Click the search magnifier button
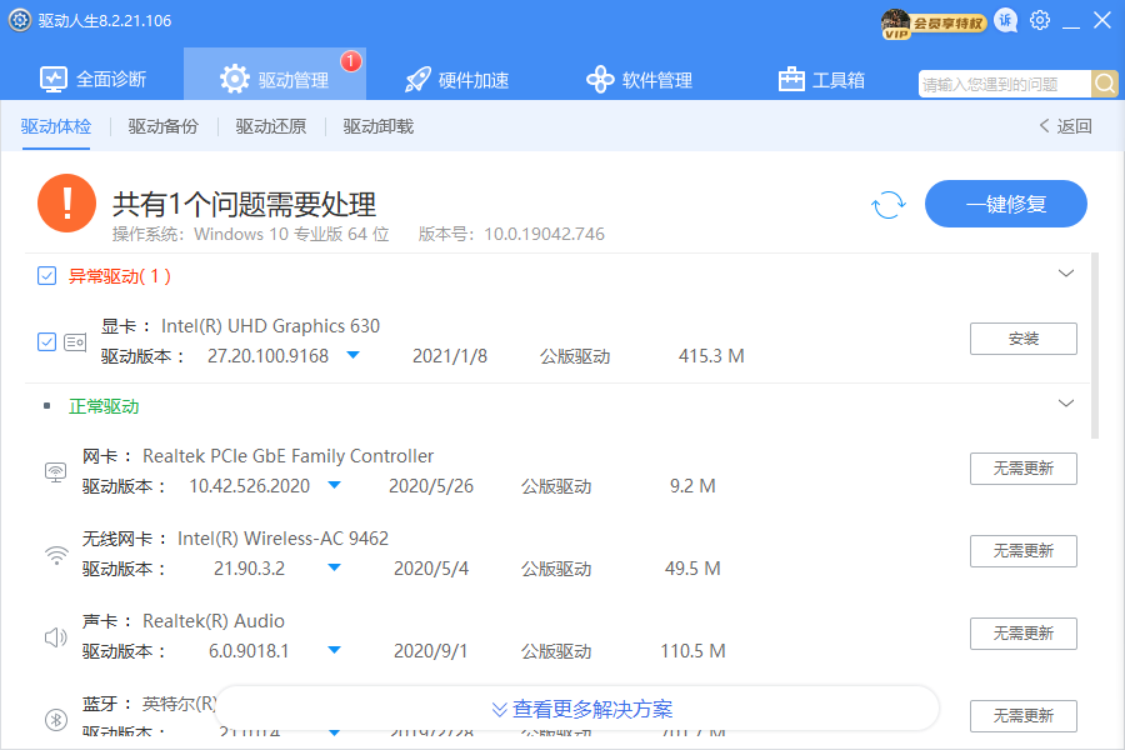This screenshot has height=750, width=1125. [x=1104, y=84]
